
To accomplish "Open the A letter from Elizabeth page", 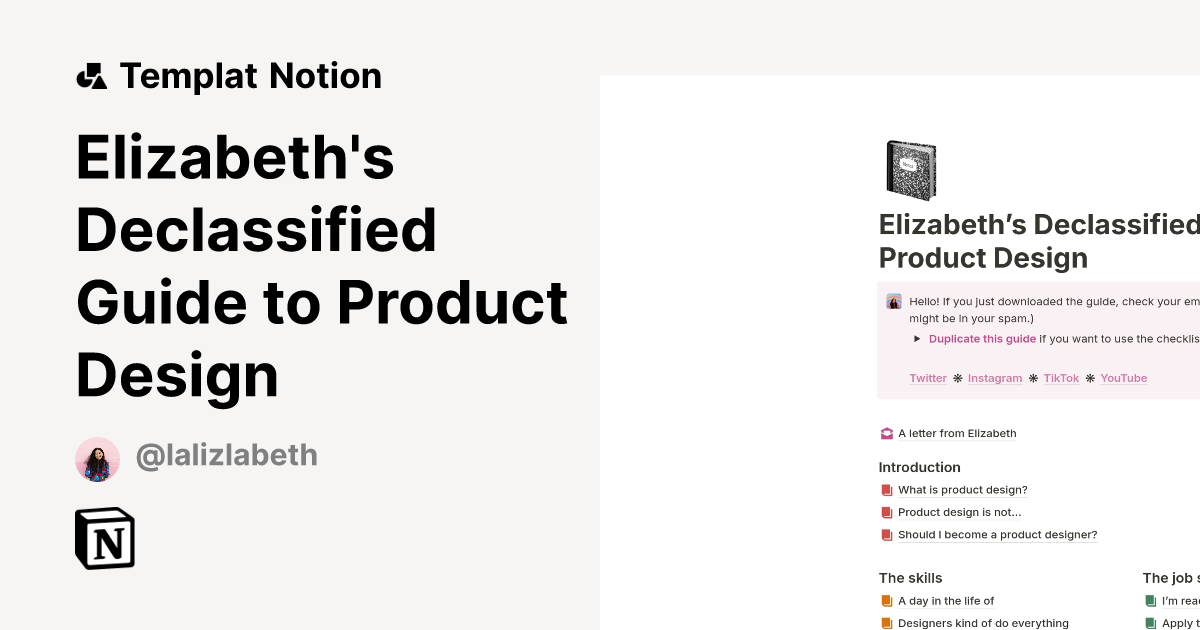I will (x=957, y=433).
